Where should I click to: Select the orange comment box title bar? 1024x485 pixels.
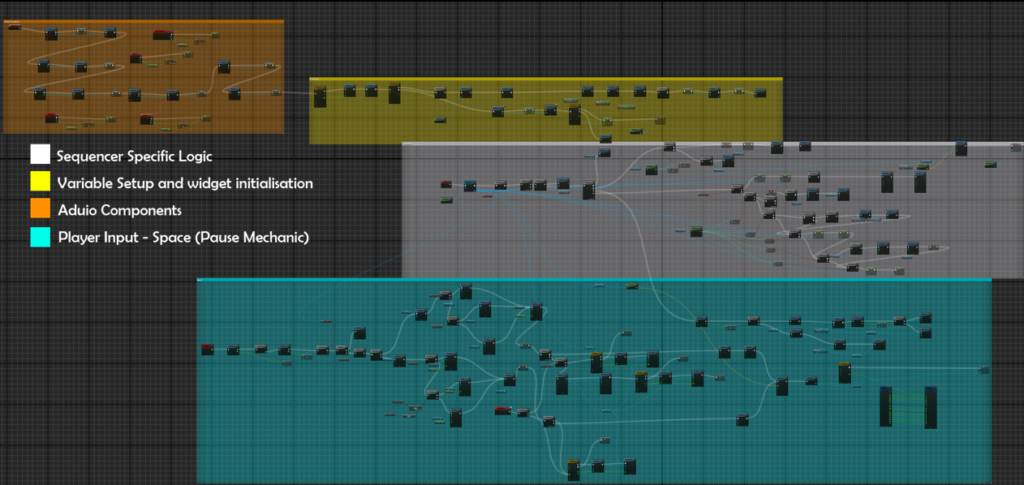click(143, 21)
